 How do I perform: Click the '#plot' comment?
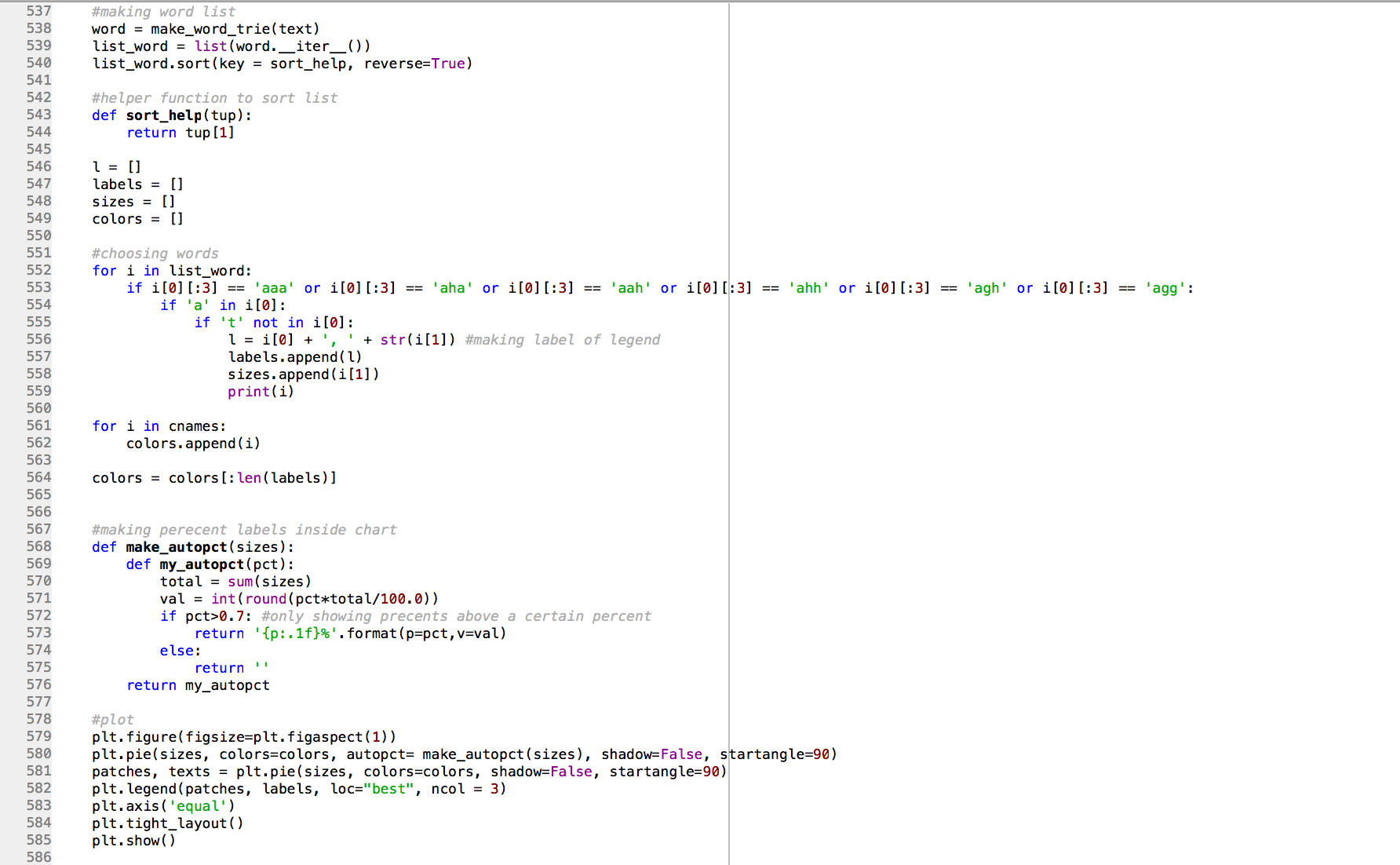[113, 720]
